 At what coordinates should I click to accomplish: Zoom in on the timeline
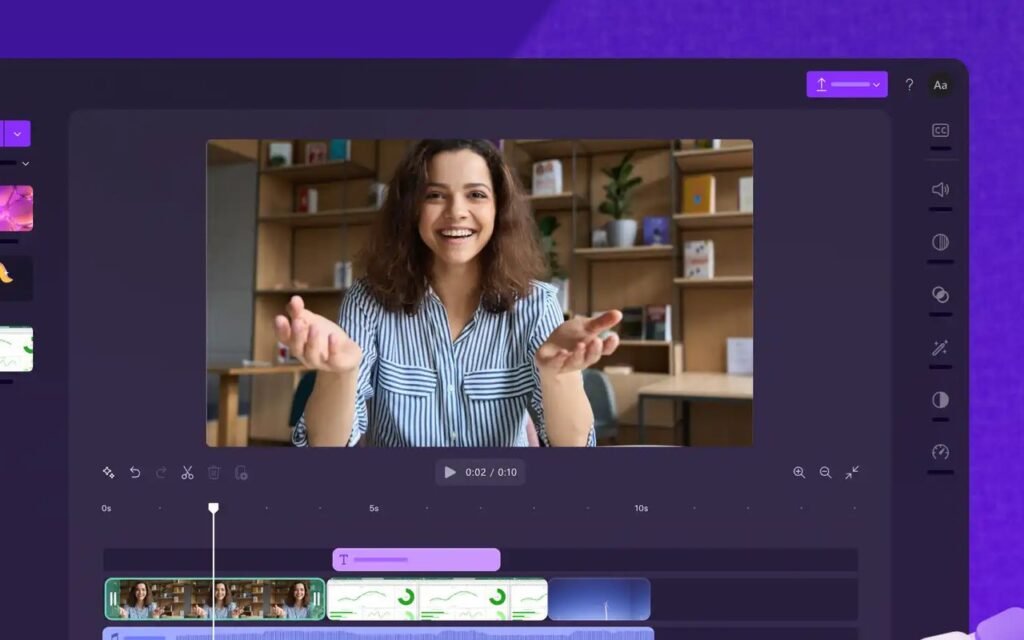click(x=799, y=472)
